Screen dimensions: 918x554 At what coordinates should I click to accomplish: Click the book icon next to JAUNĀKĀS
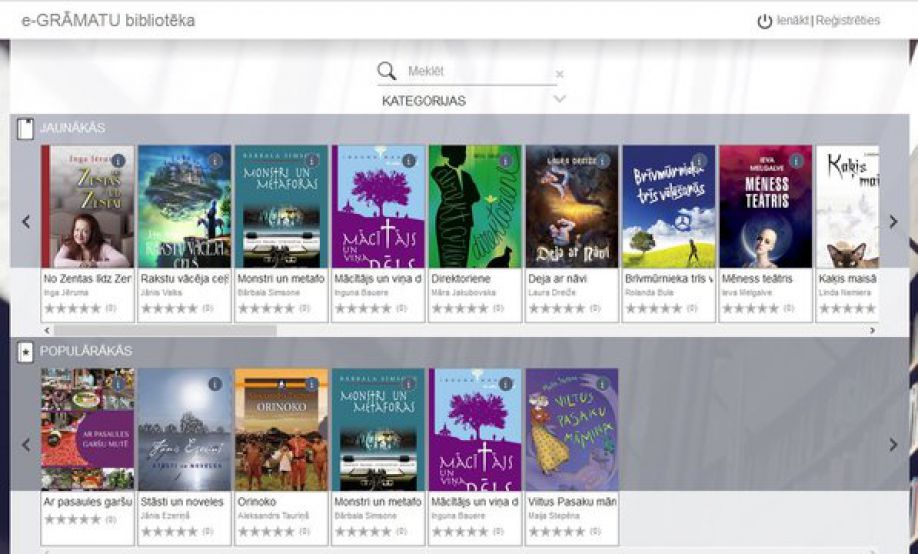tap(25, 128)
